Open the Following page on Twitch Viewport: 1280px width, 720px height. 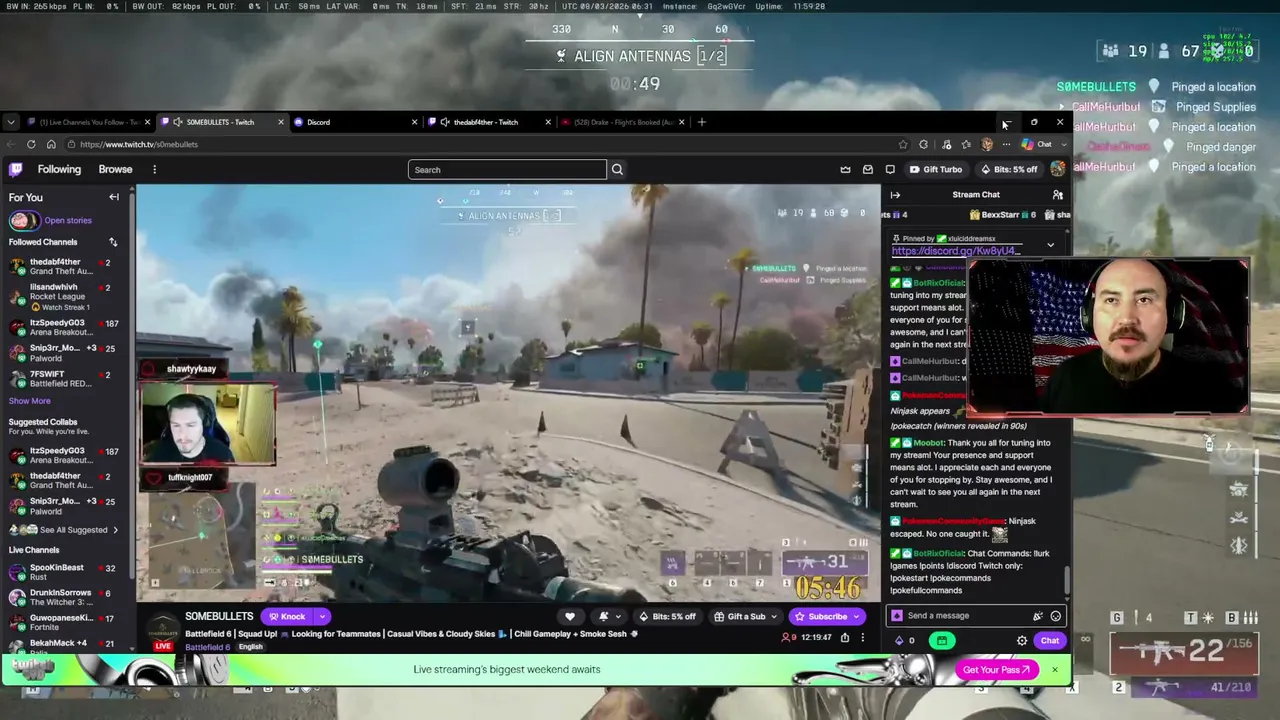[x=59, y=169]
